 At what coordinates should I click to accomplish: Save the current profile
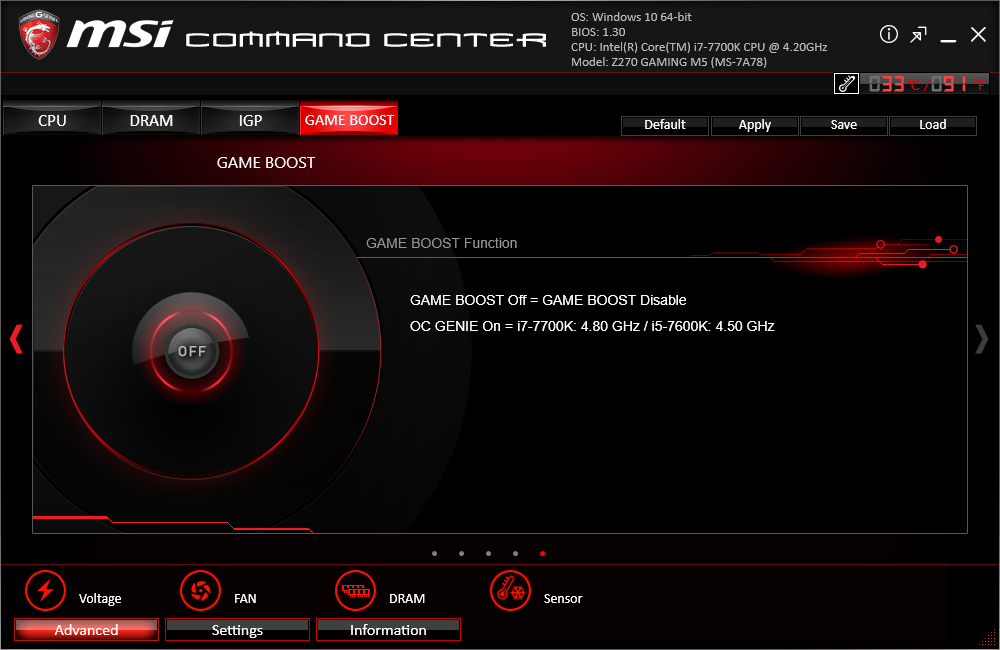(843, 125)
